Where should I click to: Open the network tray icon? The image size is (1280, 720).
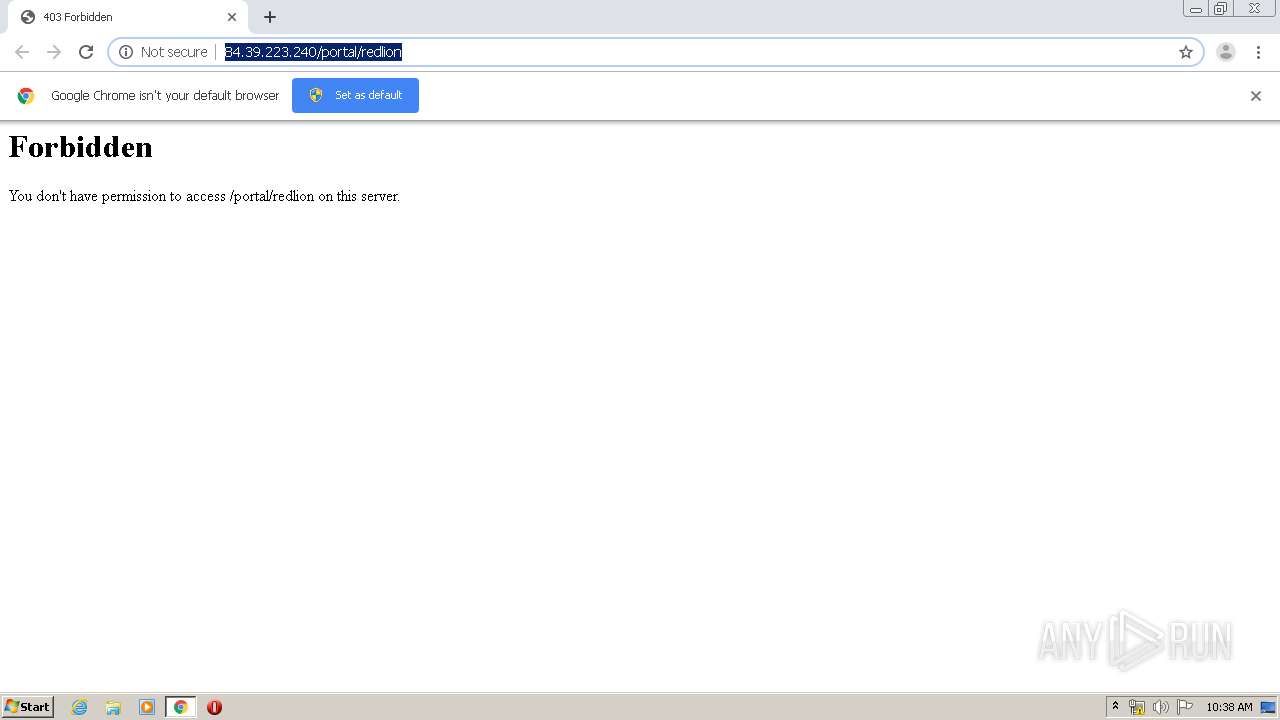(x=1137, y=707)
